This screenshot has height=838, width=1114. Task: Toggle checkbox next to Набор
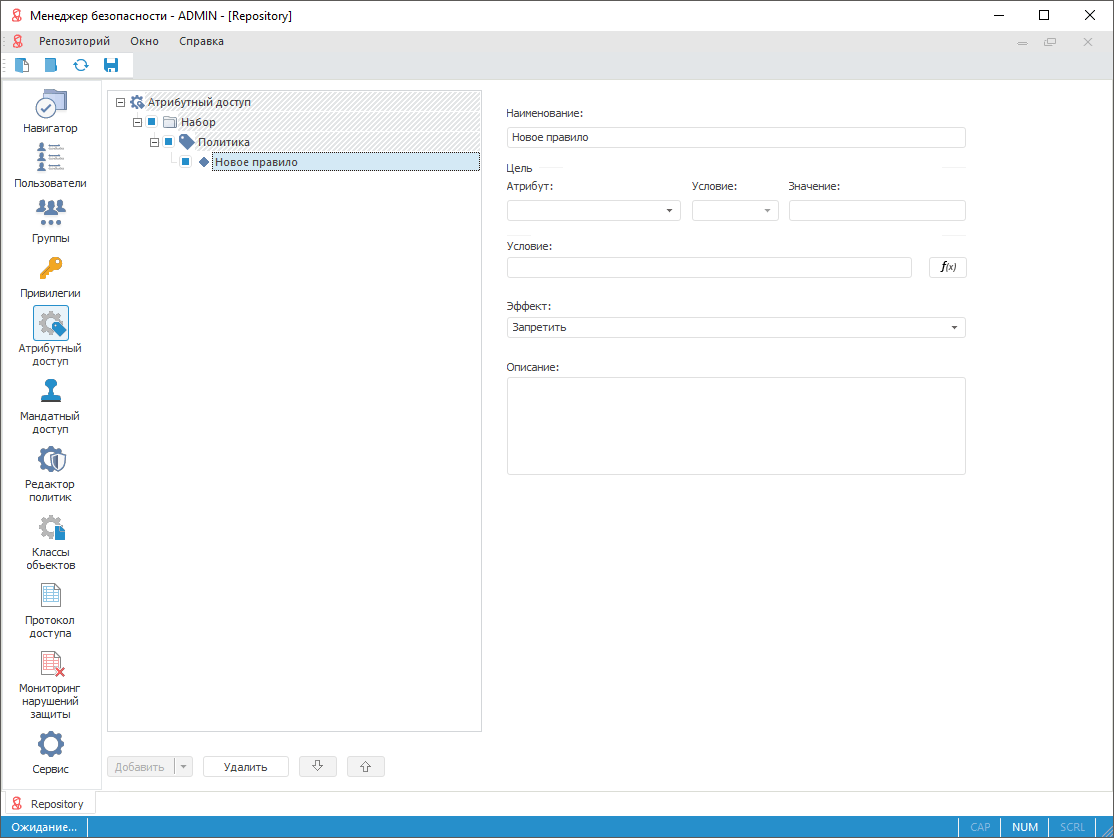point(151,122)
